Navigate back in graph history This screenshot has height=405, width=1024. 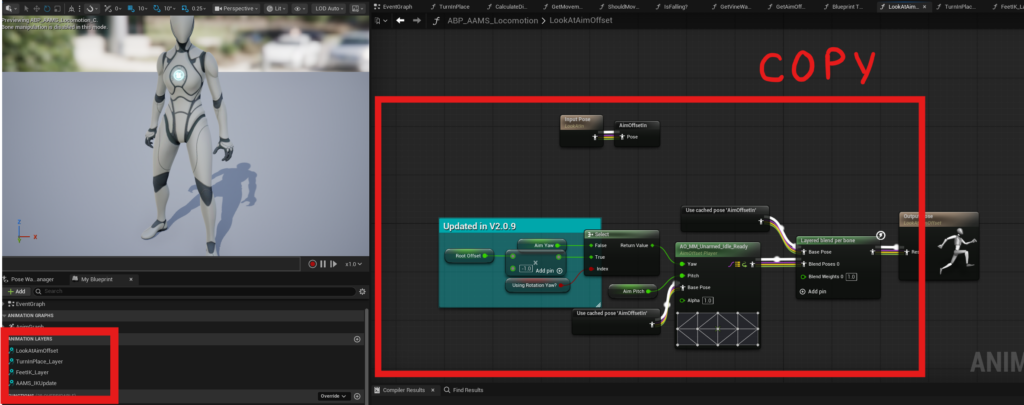[400, 20]
